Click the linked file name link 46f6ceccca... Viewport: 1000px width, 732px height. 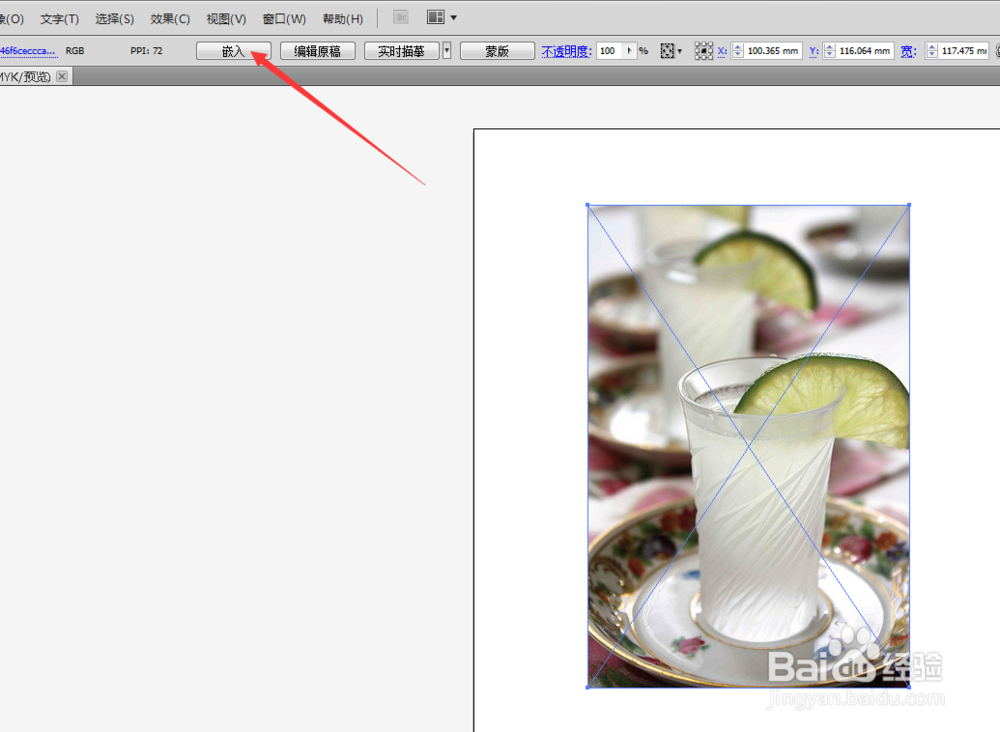28,51
